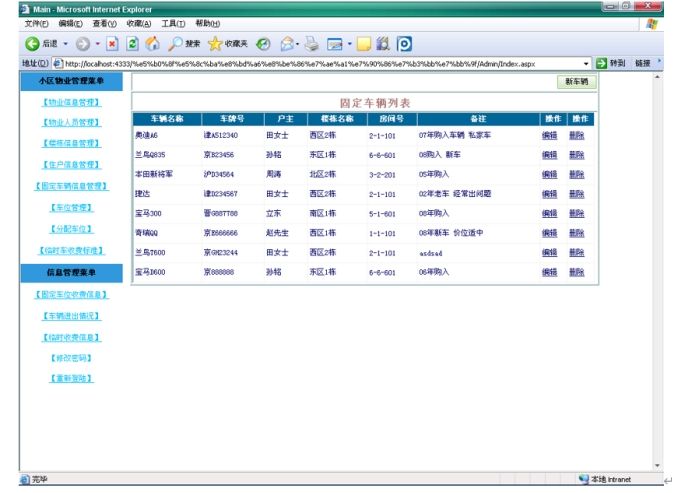
Task: Delete (删除) the 捷达 vehicle row
Action: click(577, 194)
